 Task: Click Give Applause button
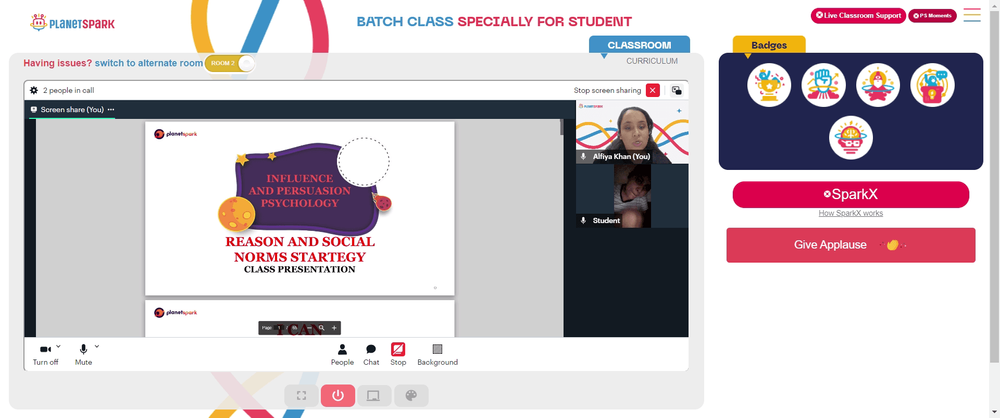(851, 245)
